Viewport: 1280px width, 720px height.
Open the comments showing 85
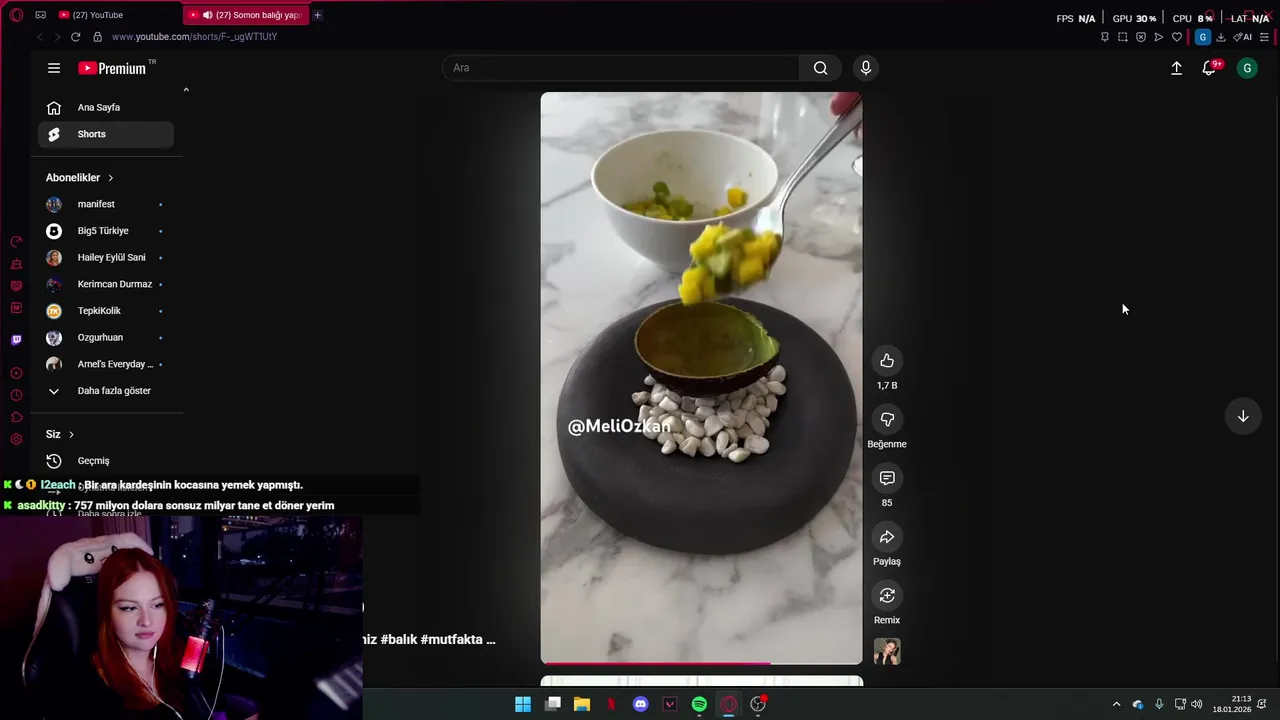(x=887, y=478)
